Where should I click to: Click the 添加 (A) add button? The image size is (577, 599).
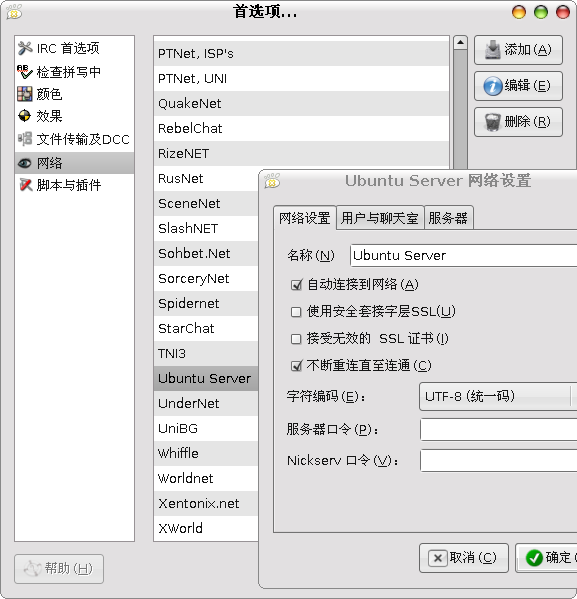(x=518, y=50)
